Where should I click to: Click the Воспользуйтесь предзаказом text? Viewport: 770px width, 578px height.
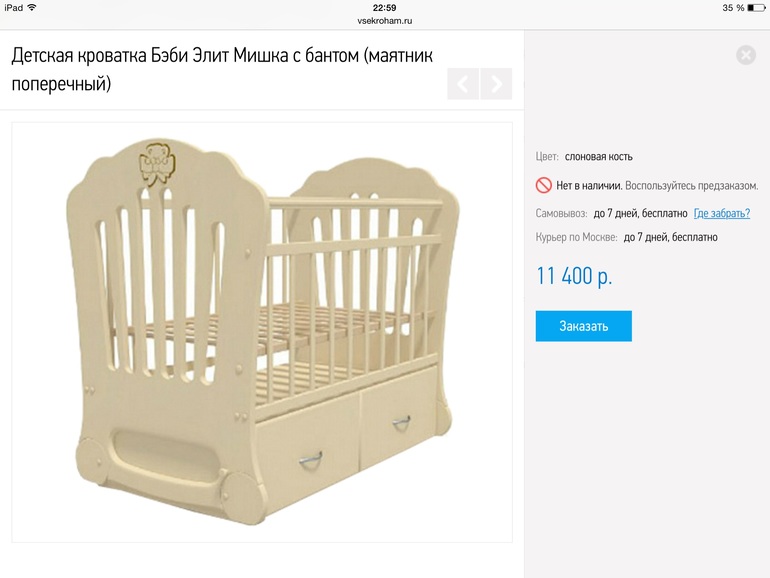tap(692, 186)
